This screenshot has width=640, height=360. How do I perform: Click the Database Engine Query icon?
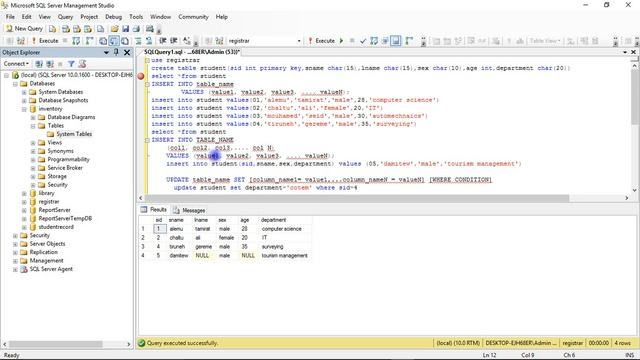point(53,29)
